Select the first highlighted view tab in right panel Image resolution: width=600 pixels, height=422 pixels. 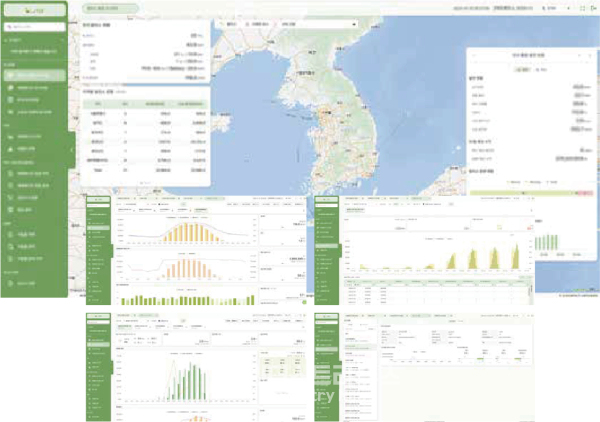pos(523,70)
